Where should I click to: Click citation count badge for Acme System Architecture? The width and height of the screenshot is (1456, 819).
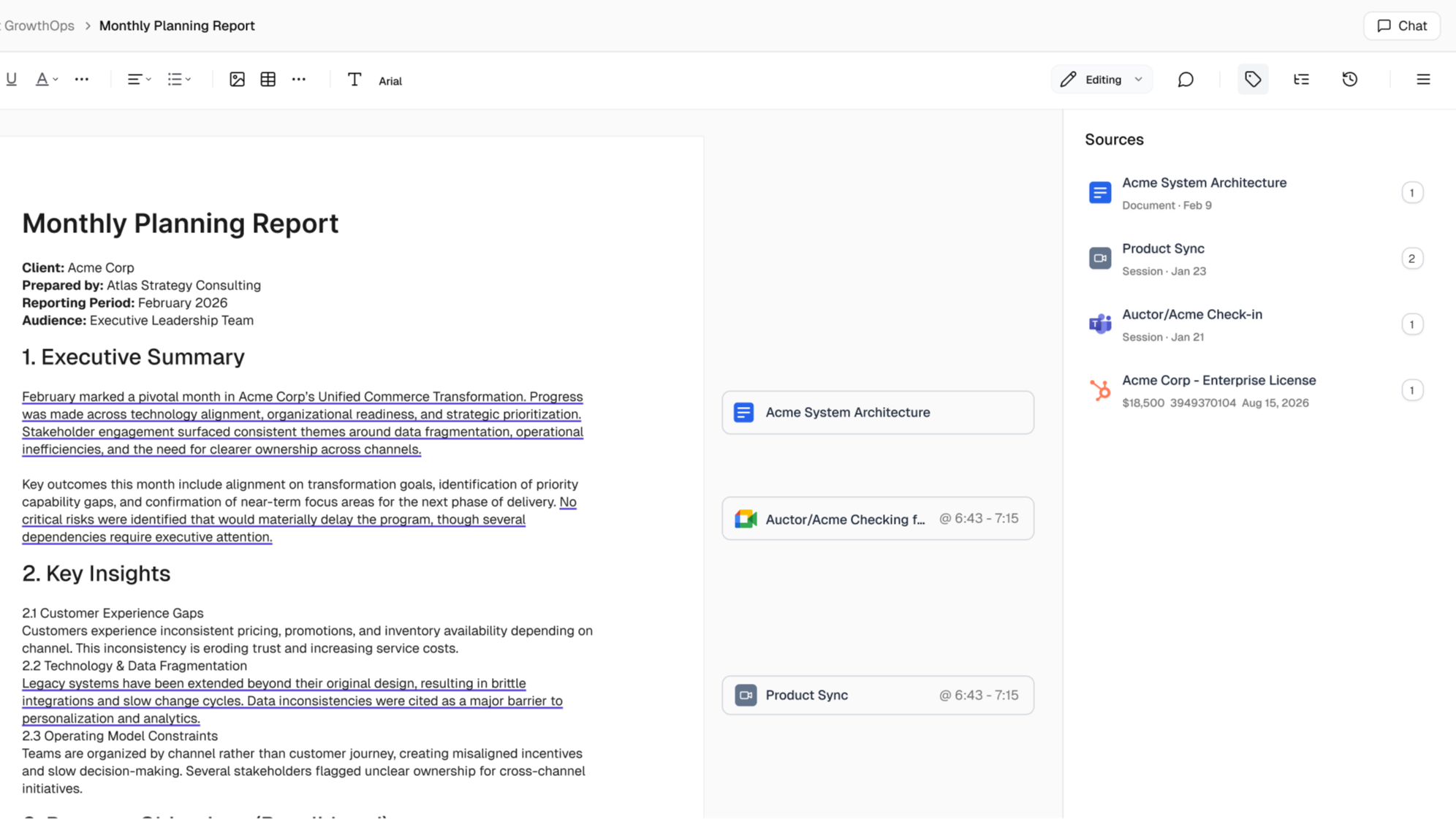click(1412, 193)
